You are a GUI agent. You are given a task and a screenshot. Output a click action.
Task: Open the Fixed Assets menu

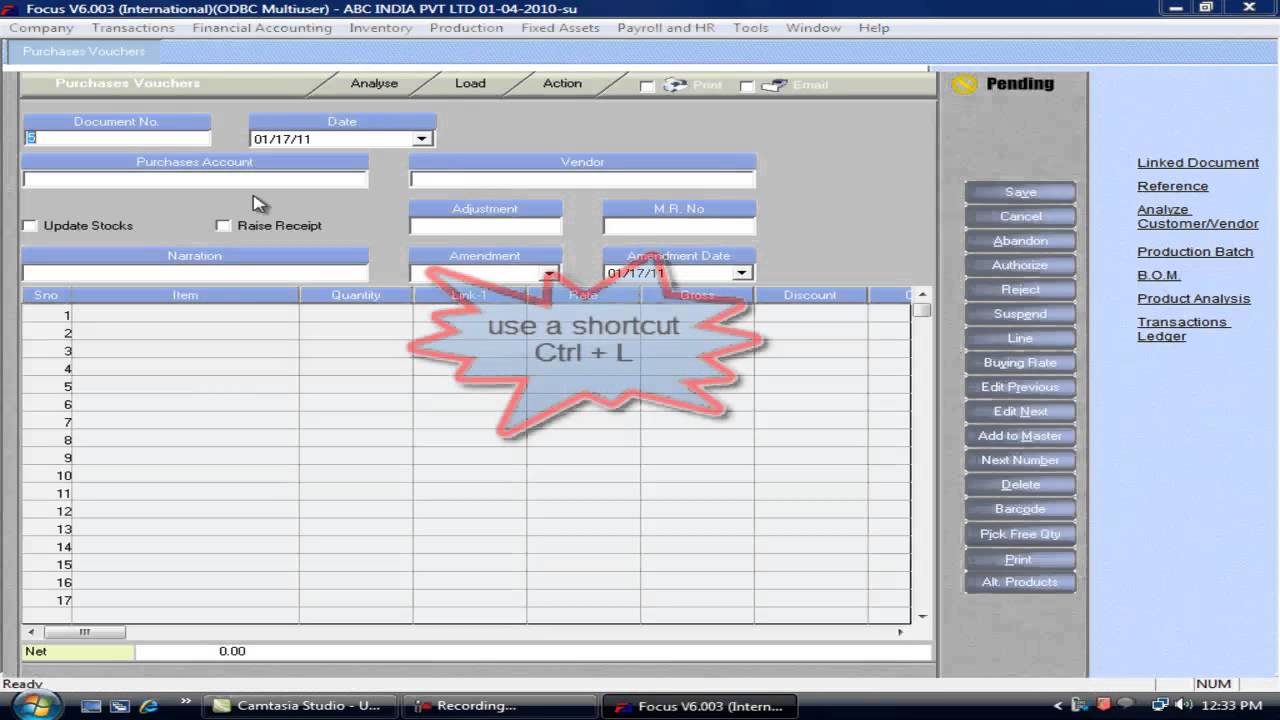[x=560, y=28]
